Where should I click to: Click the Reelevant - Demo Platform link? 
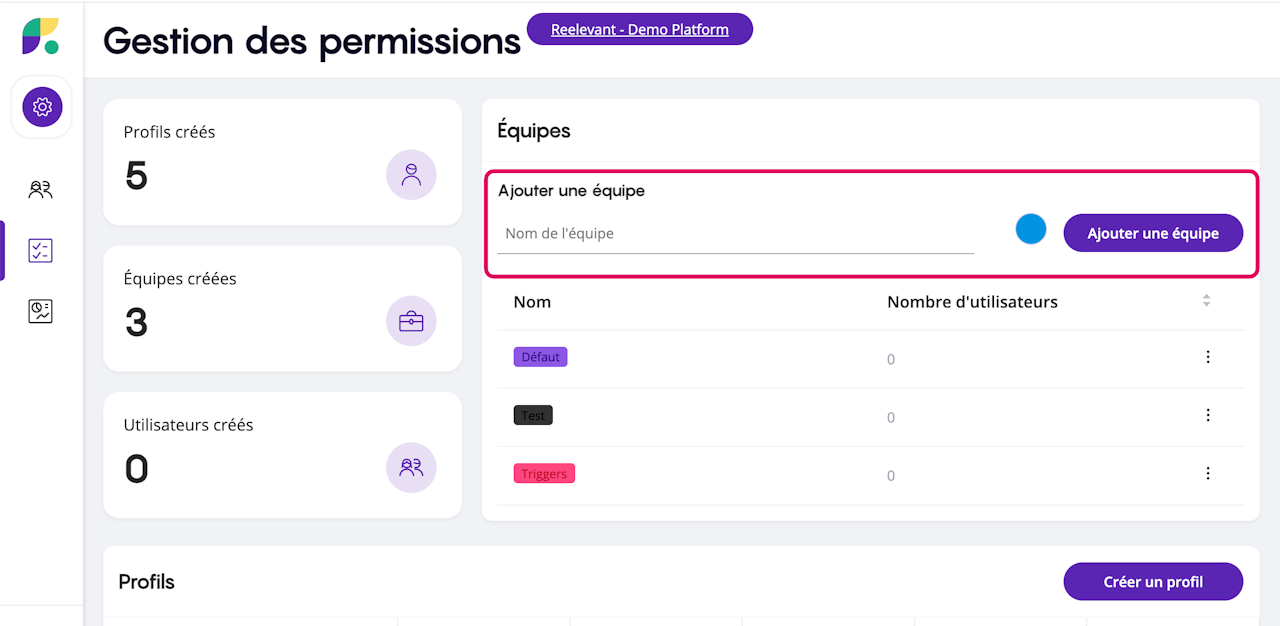click(639, 29)
